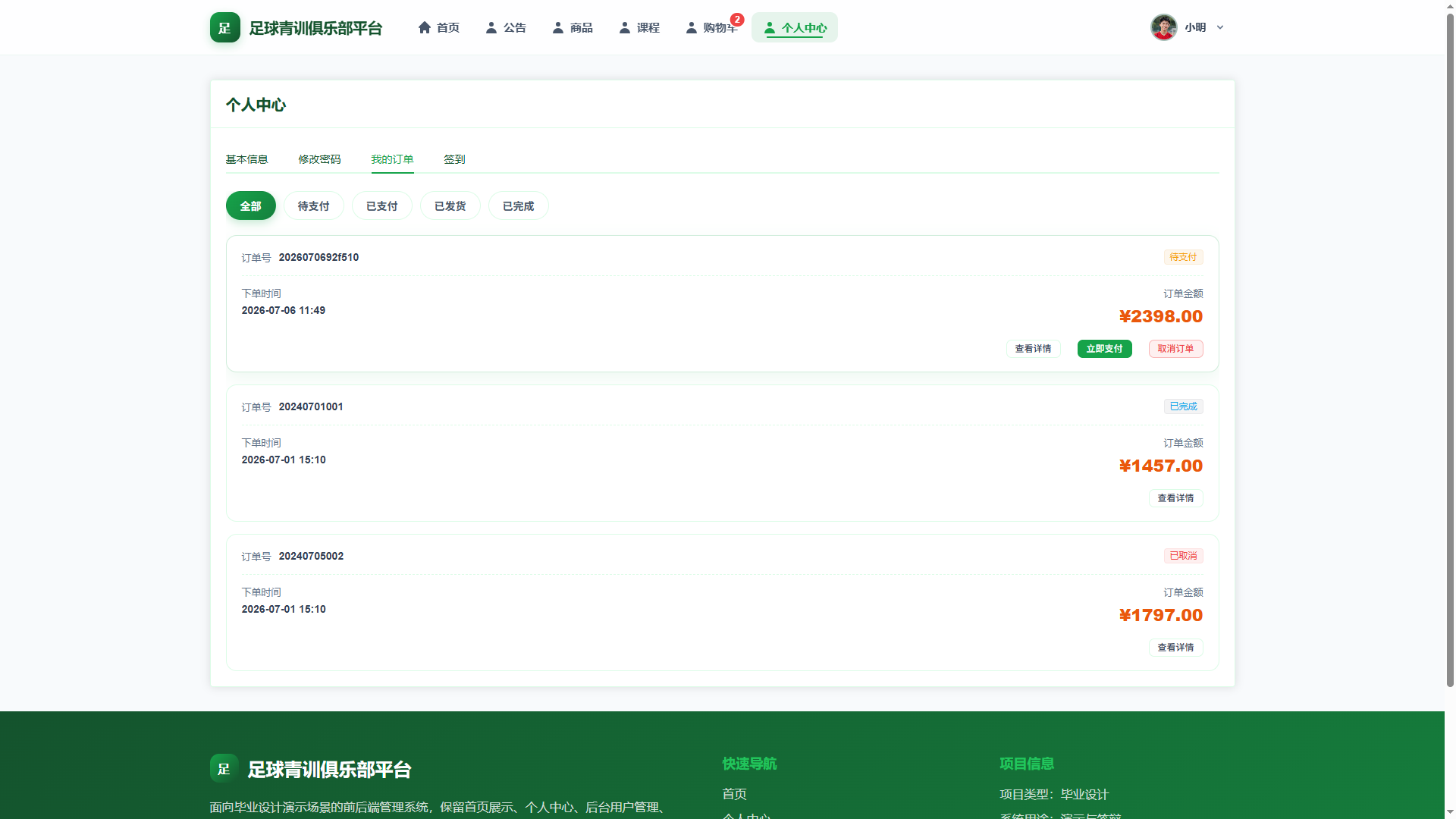Open the 公告 navigation item
Viewport: 1456px width, 819px height.
(506, 27)
